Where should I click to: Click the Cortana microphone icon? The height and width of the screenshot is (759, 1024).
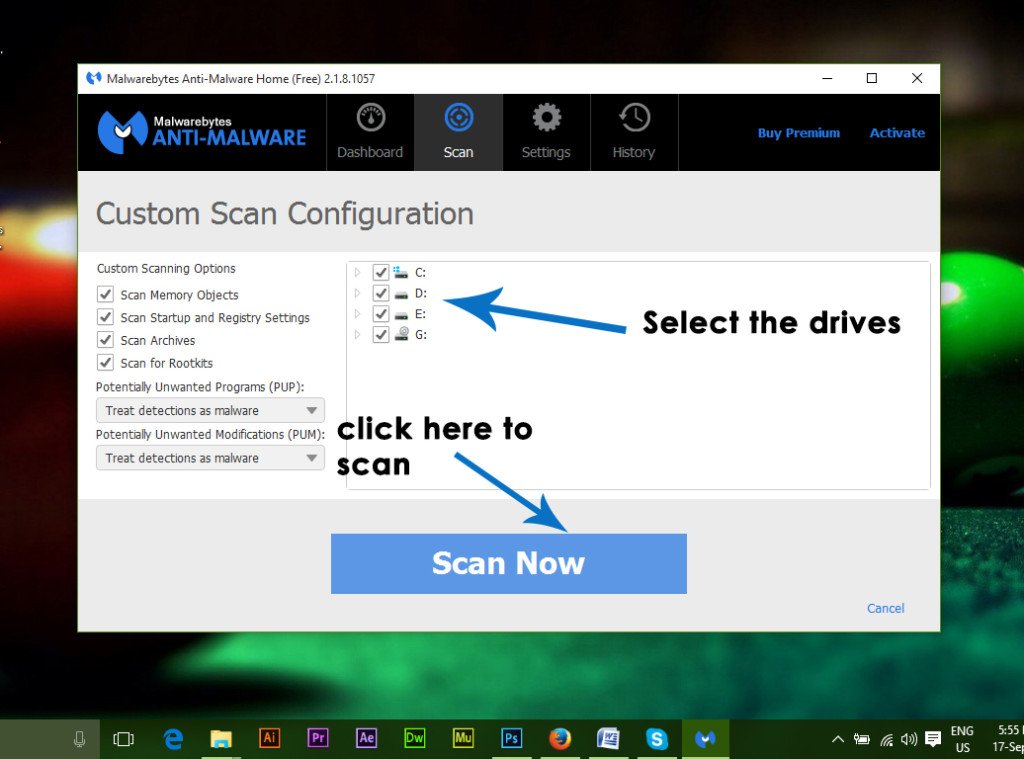(80, 739)
